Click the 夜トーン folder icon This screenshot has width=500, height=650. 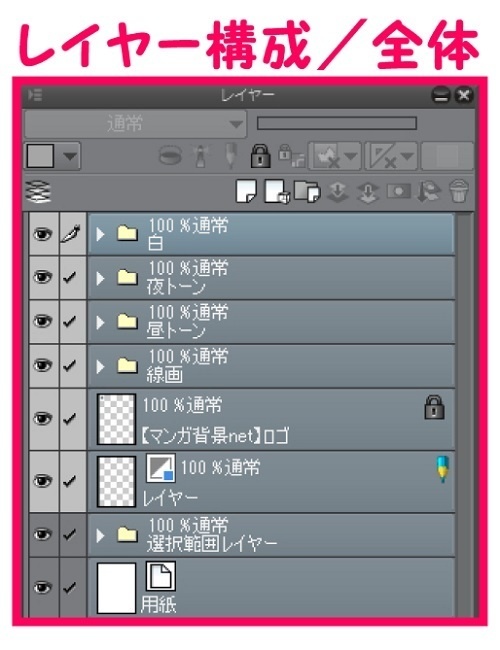127,277
